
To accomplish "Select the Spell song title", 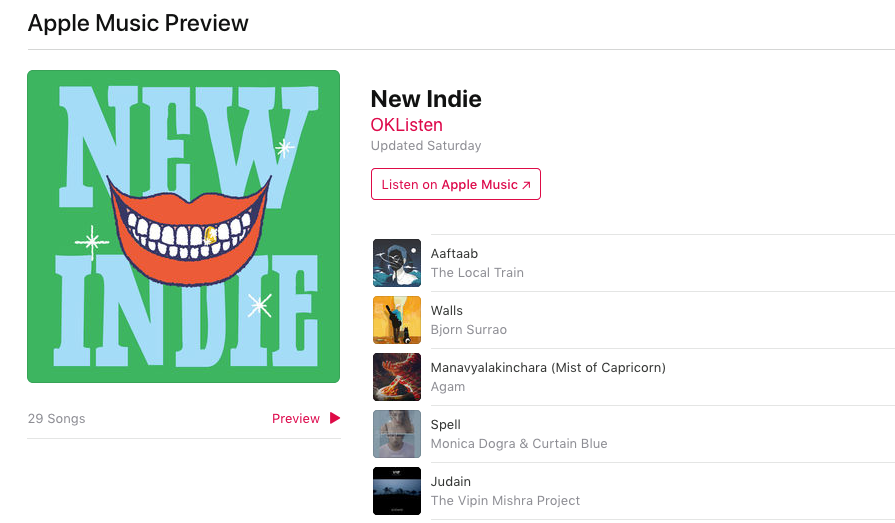I will [x=445, y=425].
